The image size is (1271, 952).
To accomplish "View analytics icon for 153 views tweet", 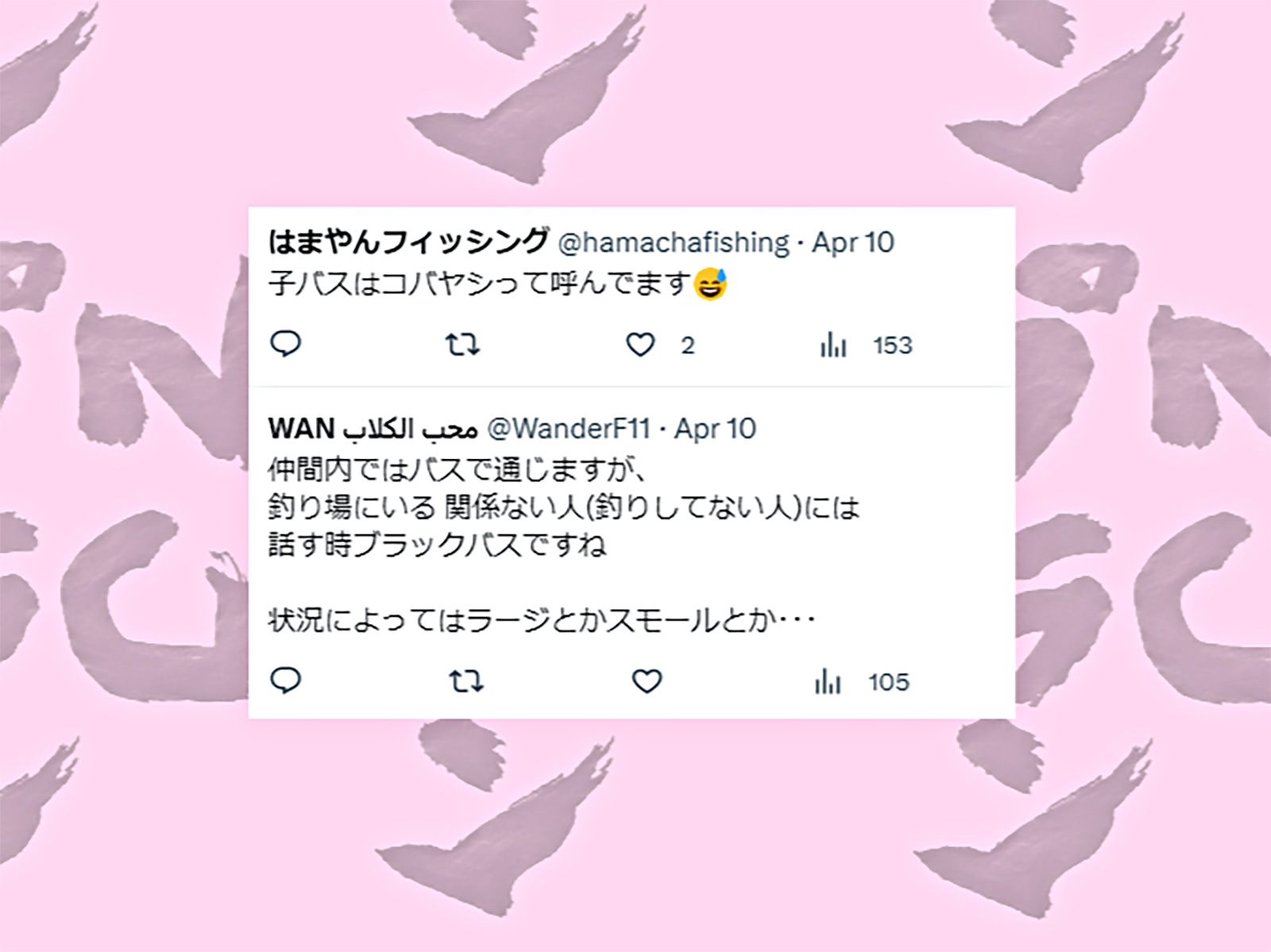I will pos(833,345).
